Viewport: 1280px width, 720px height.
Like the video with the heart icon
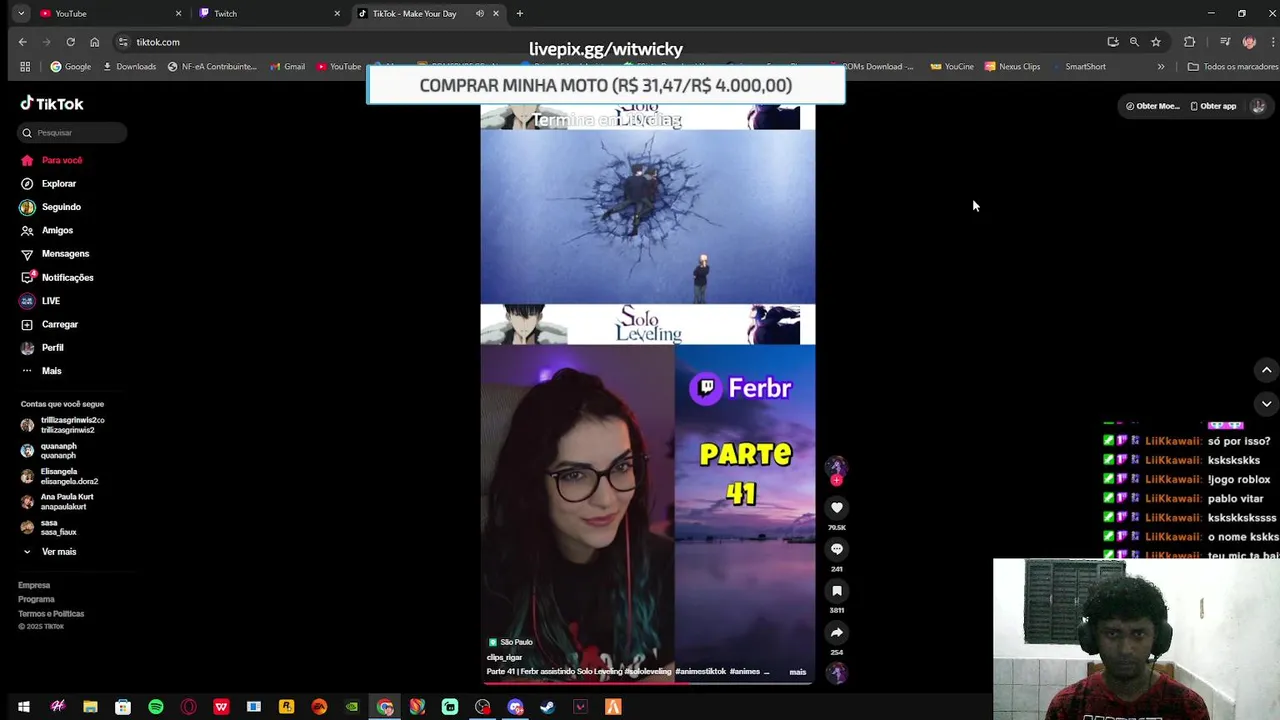pyautogui.click(x=837, y=508)
